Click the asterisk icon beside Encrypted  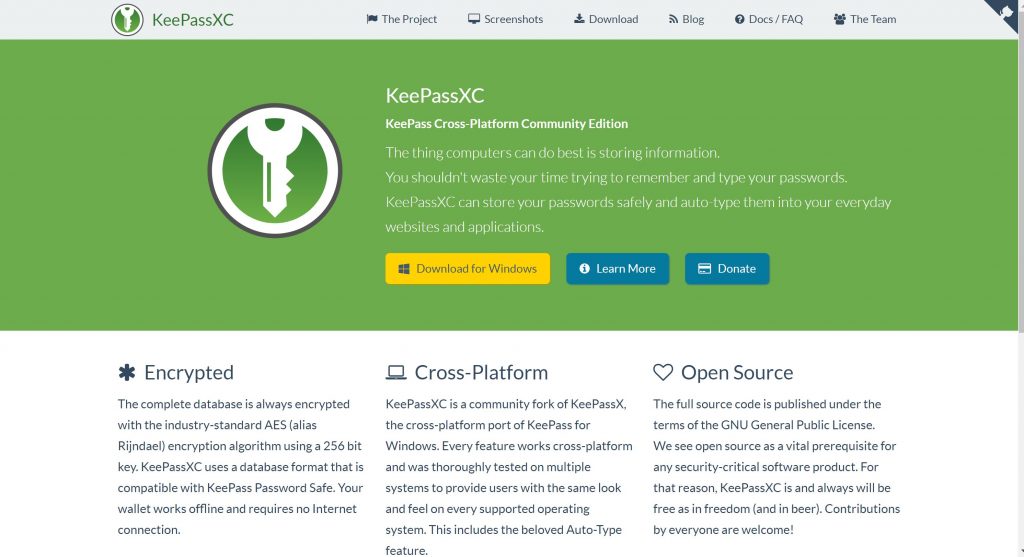coord(127,372)
